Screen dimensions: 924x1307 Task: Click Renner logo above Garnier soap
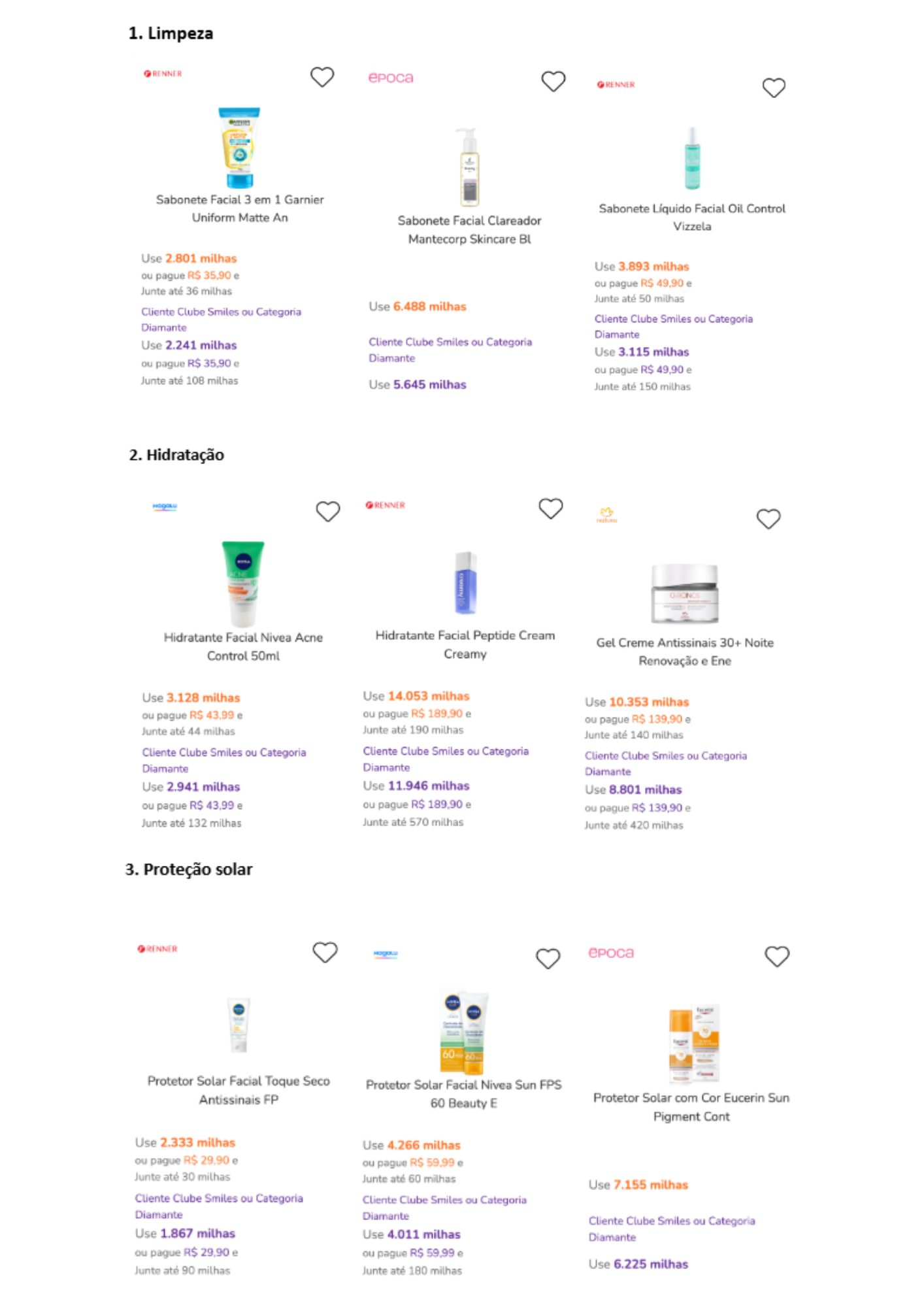coord(163,74)
